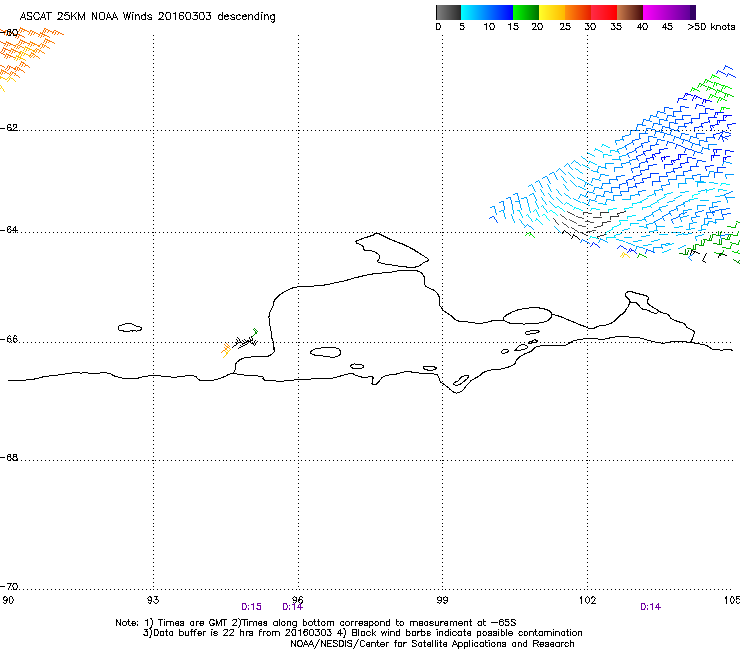Click the note about black wind barbs contamination
The width and height of the screenshot is (740, 650).
tap(460, 633)
